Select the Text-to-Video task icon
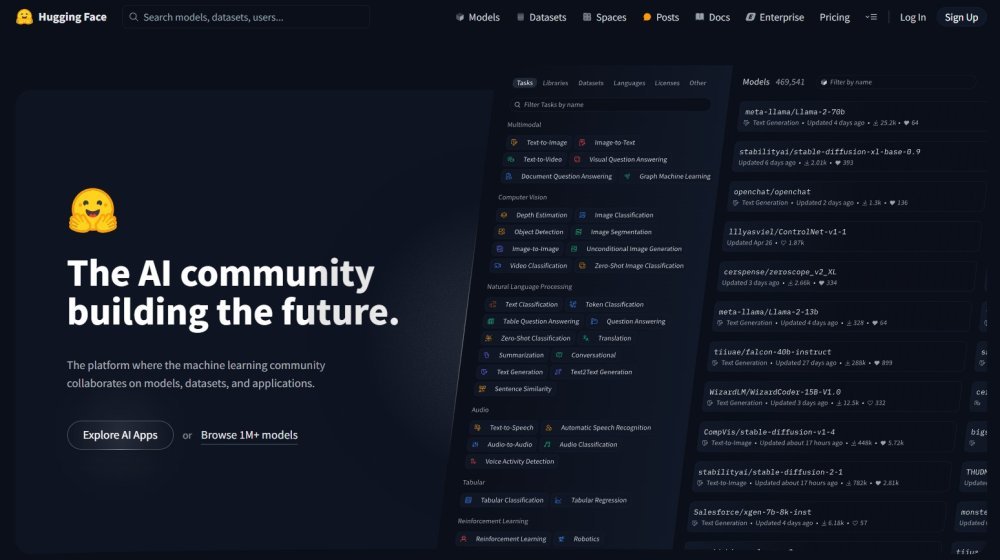The image size is (1000, 560). tap(511, 159)
